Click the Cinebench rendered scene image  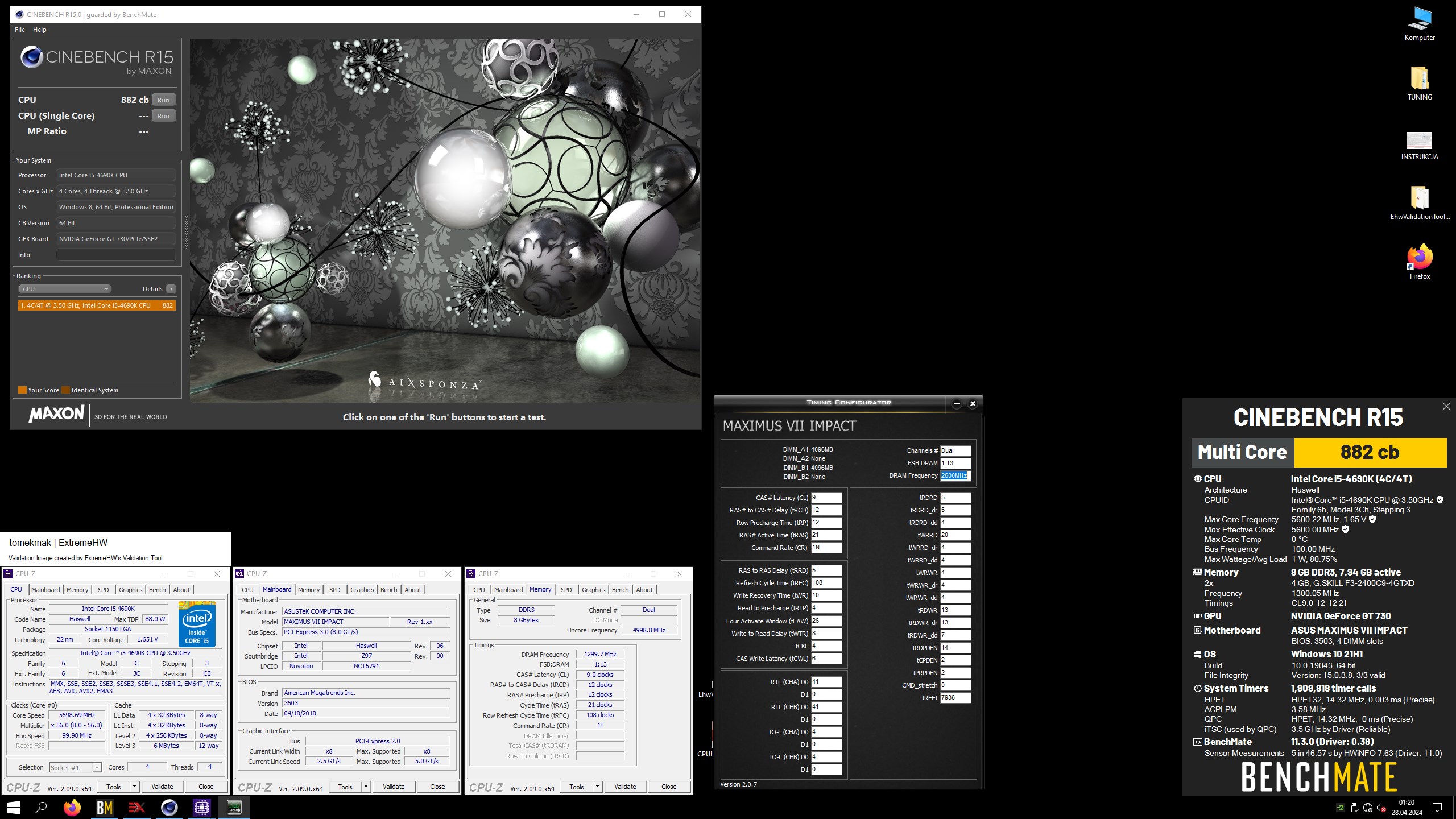pos(445,221)
